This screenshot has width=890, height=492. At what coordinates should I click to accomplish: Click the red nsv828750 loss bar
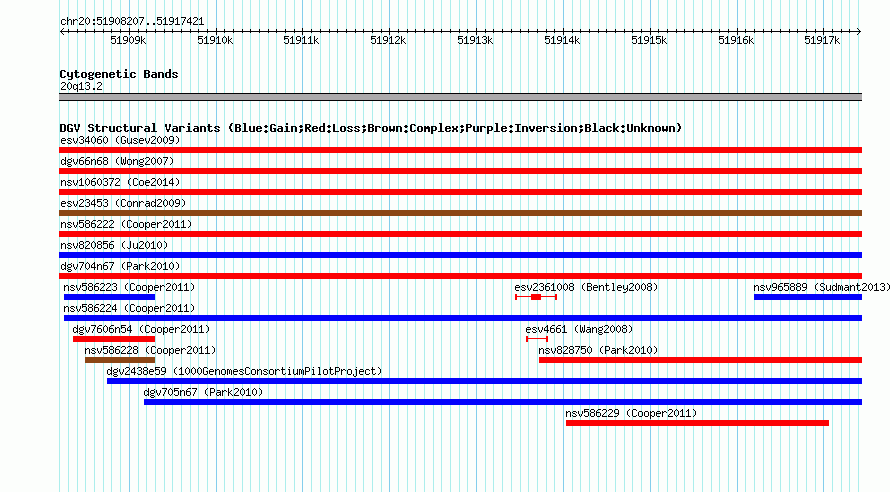pos(700,360)
